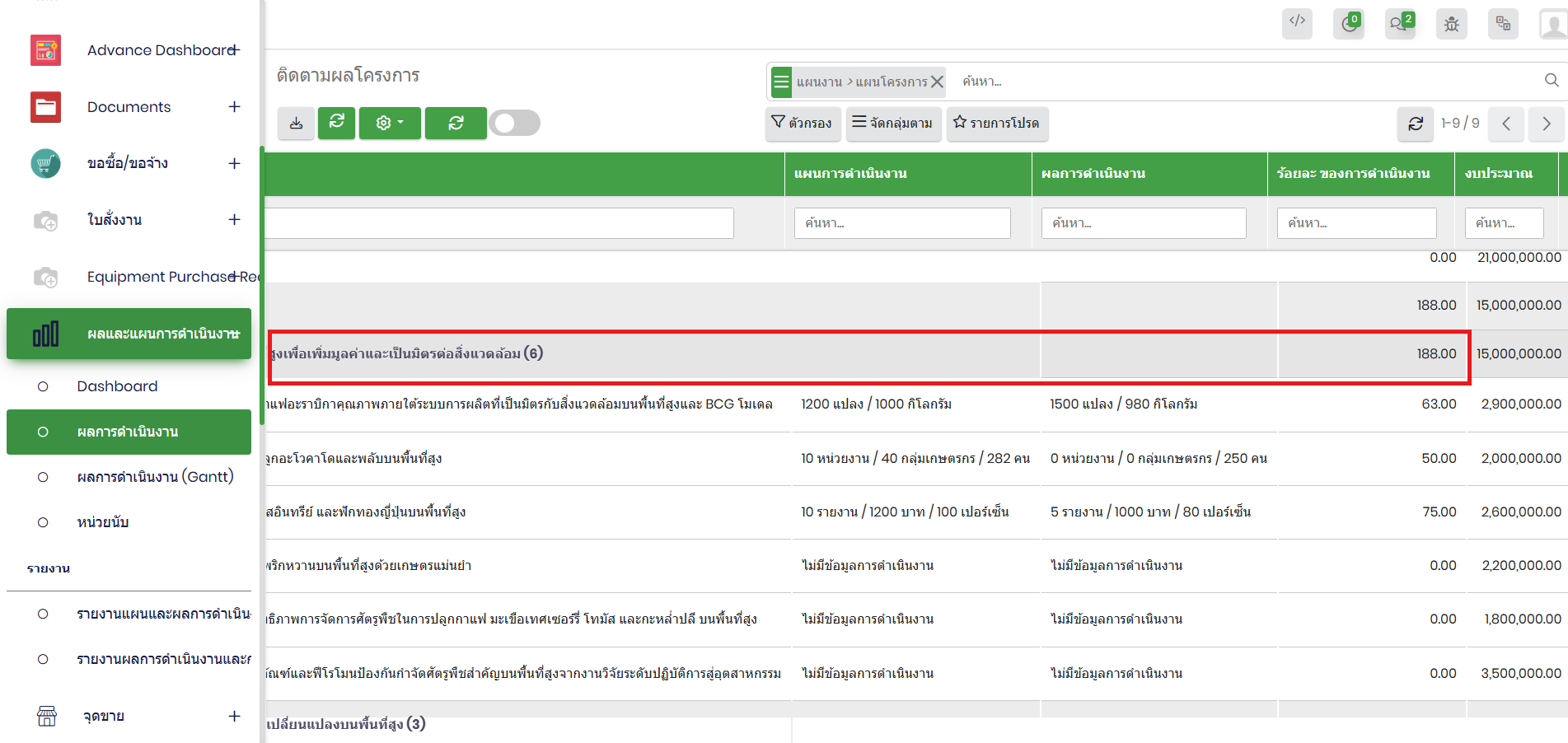1568x743 pixels.
Task: Open the Advance Dashboard menu
Action: coord(161,50)
